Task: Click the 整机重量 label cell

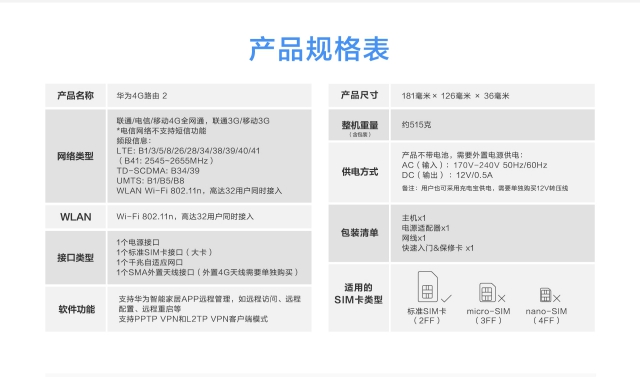Action: pyautogui.click(x=359, y=125)
